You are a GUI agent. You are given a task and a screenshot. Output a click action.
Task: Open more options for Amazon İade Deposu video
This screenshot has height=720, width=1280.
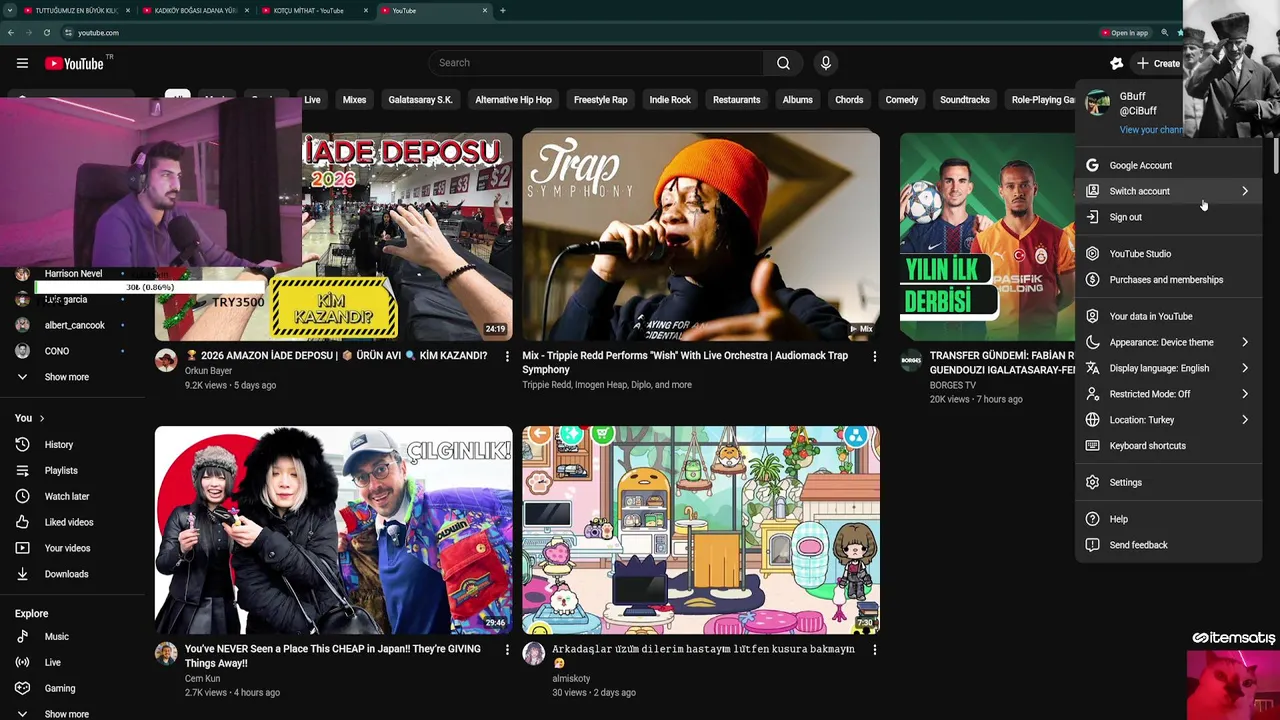coord(507,357)
